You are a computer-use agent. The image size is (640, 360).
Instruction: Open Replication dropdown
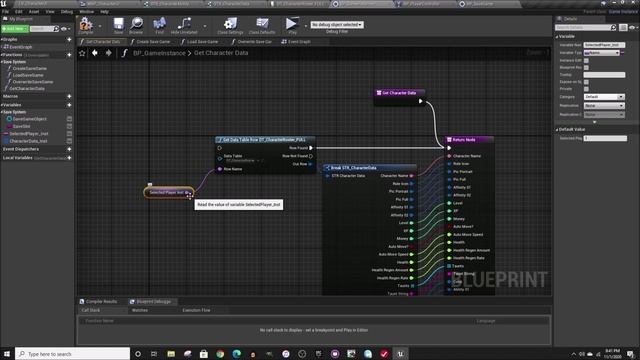(x=604, y=106)
